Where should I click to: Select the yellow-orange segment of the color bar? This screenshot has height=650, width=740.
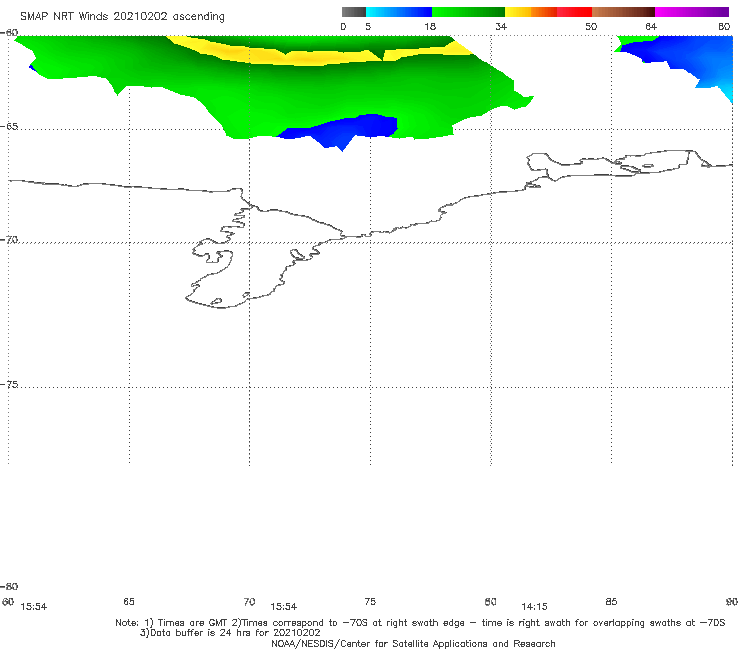[531, 12]
